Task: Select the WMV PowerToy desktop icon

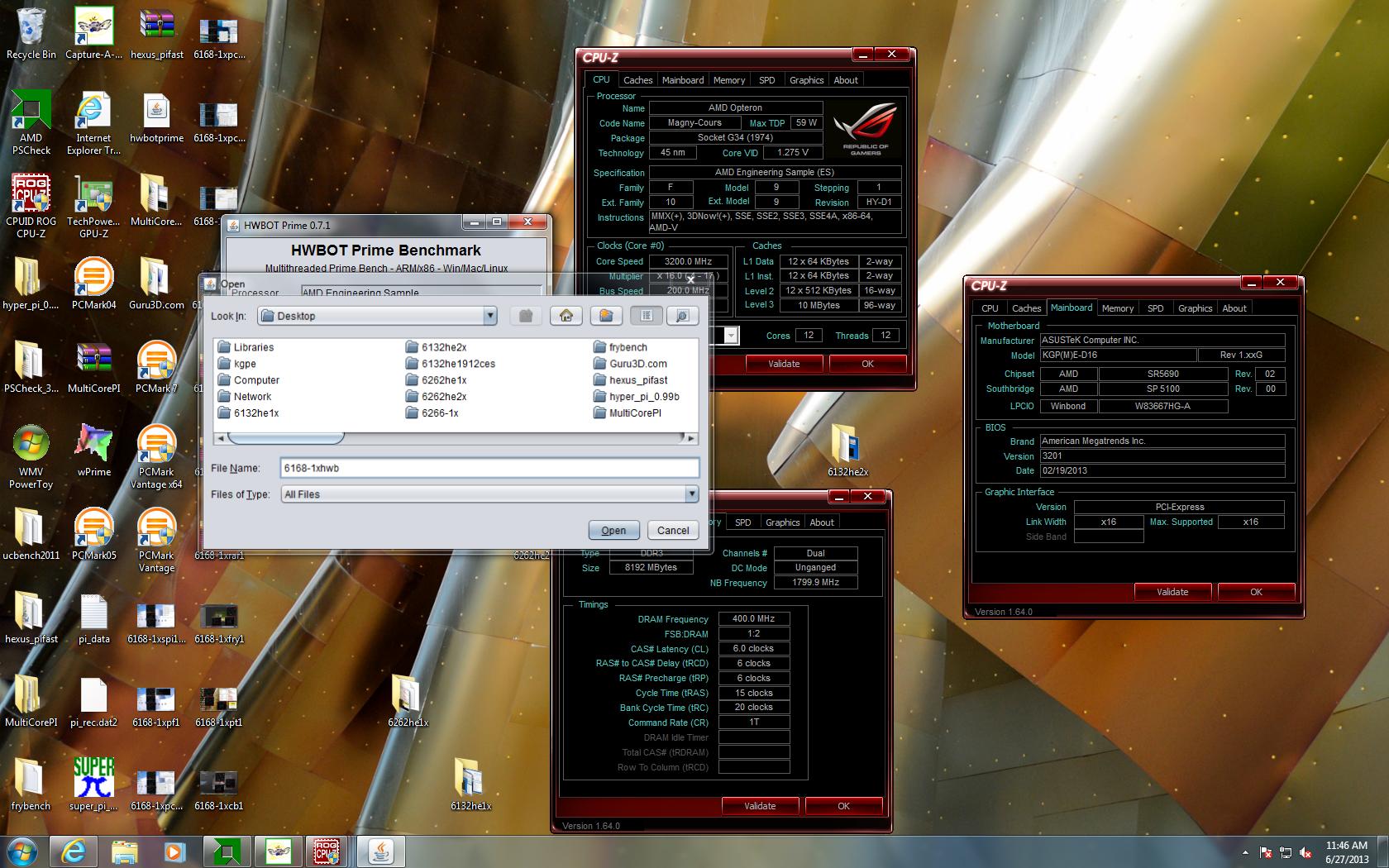Action: pyautogui.click(x=31, y=456)
